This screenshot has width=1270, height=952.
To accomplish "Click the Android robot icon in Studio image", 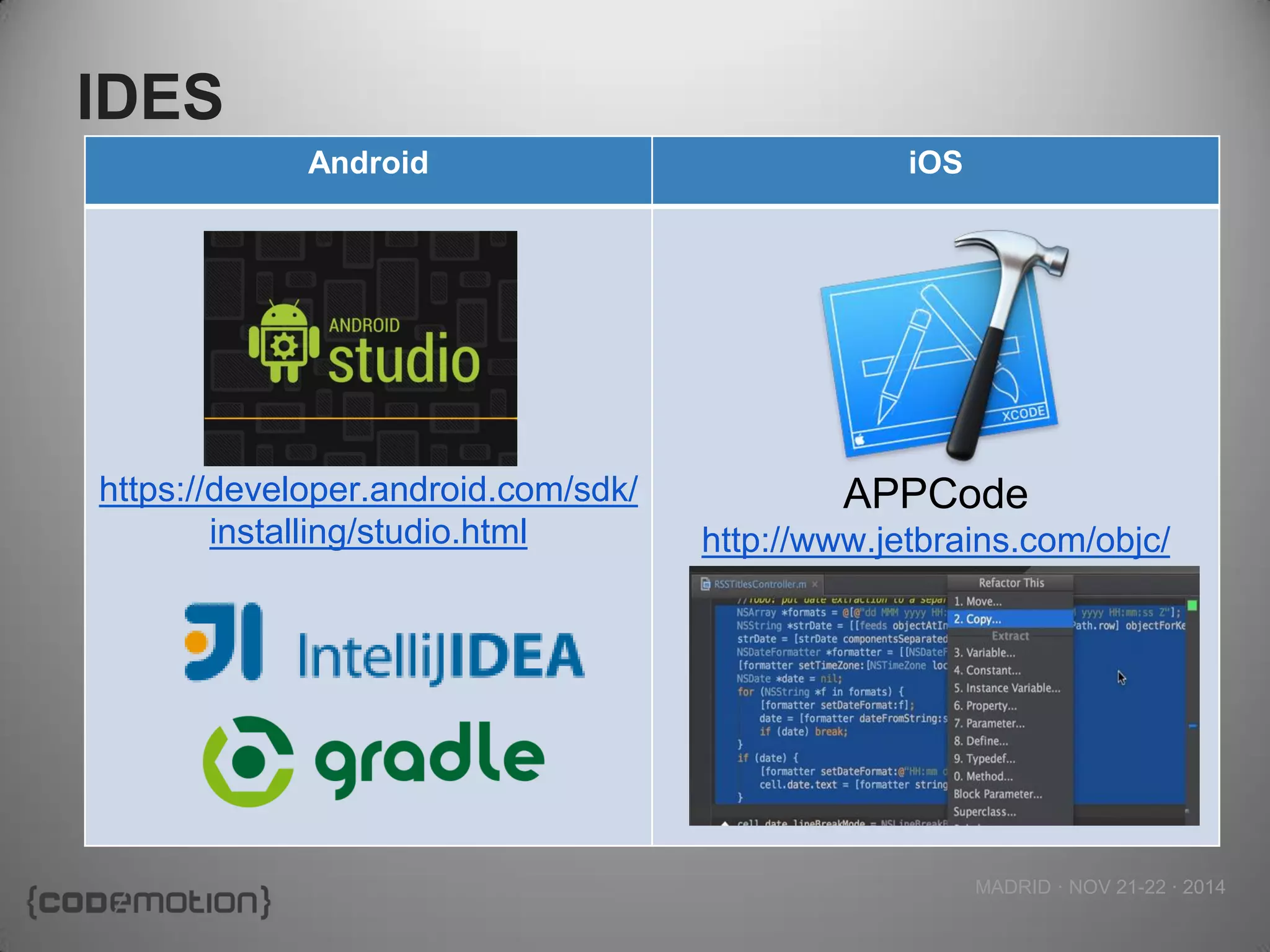I will click(284, 342).
